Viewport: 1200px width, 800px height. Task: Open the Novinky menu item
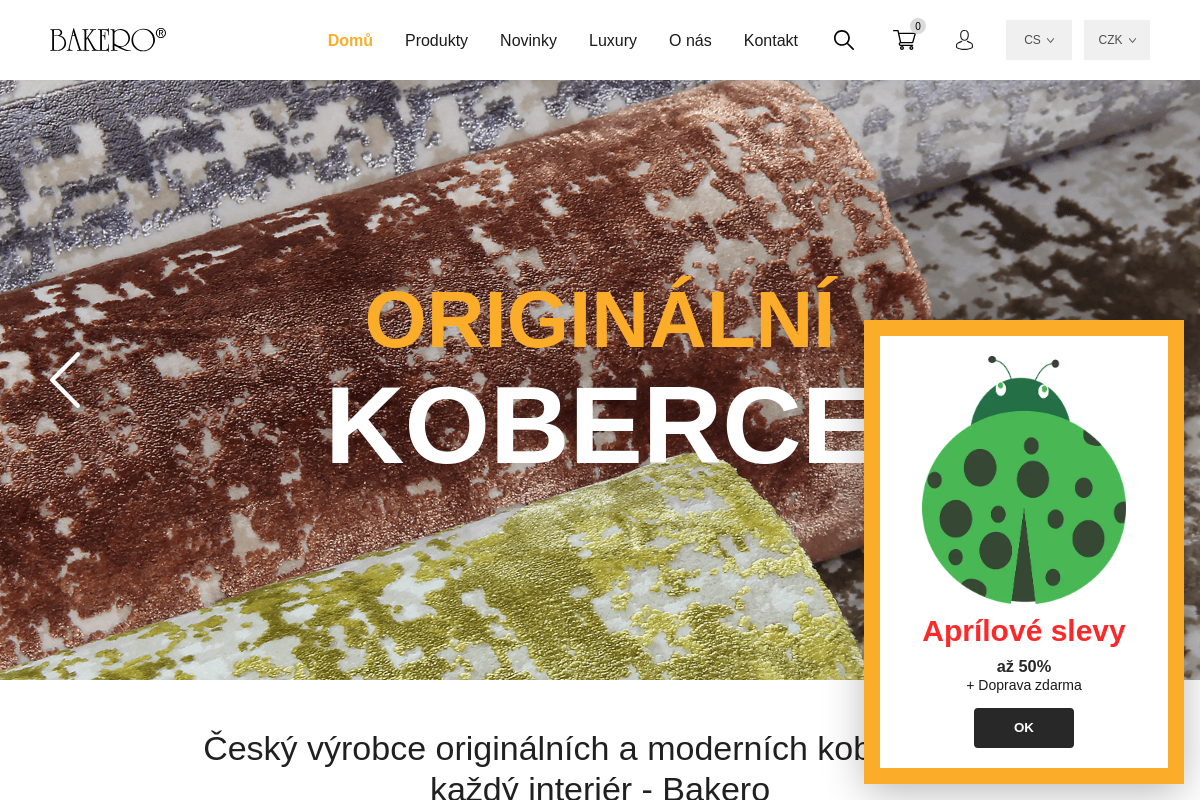tap(528, 41)
